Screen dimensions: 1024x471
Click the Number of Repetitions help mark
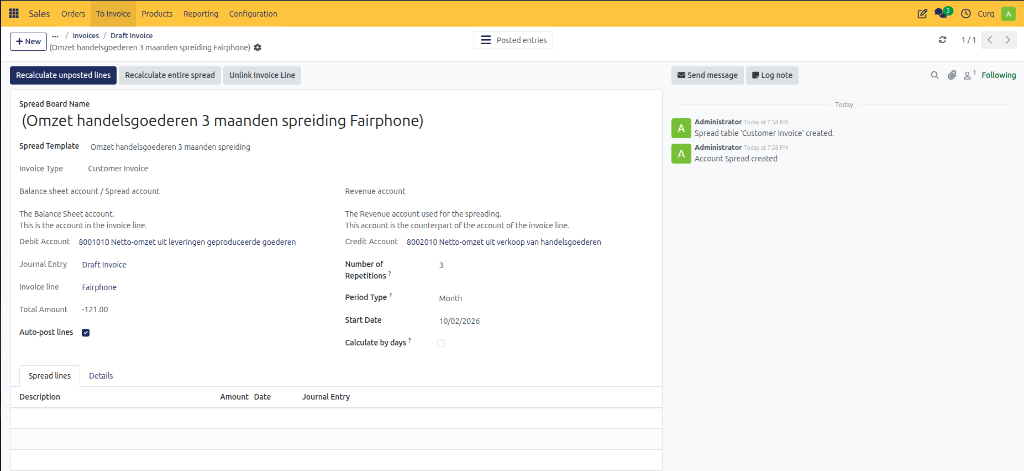click(x=390, y=273)
